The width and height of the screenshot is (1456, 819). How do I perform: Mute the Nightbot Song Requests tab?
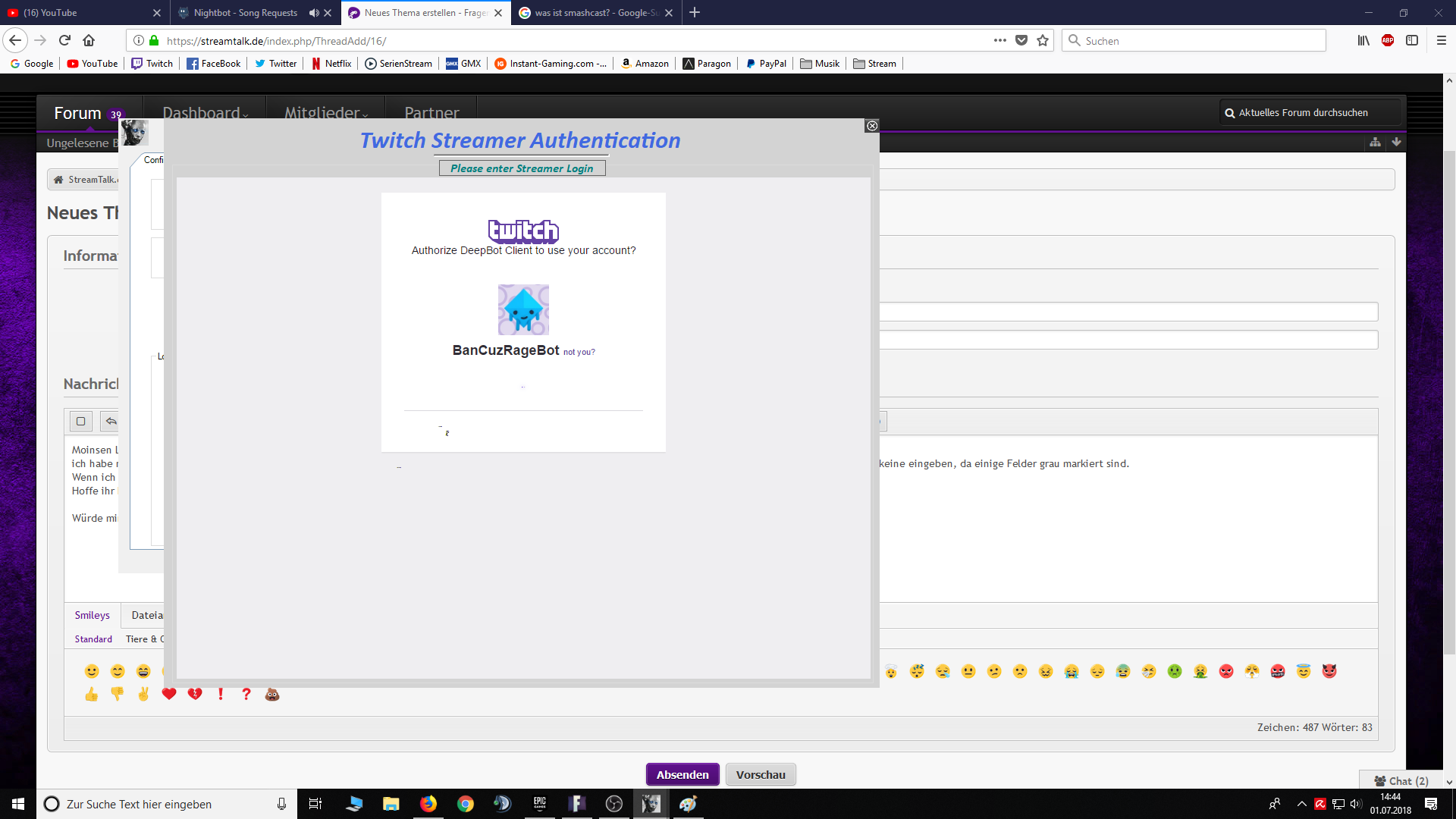click(x=313, y=13)
